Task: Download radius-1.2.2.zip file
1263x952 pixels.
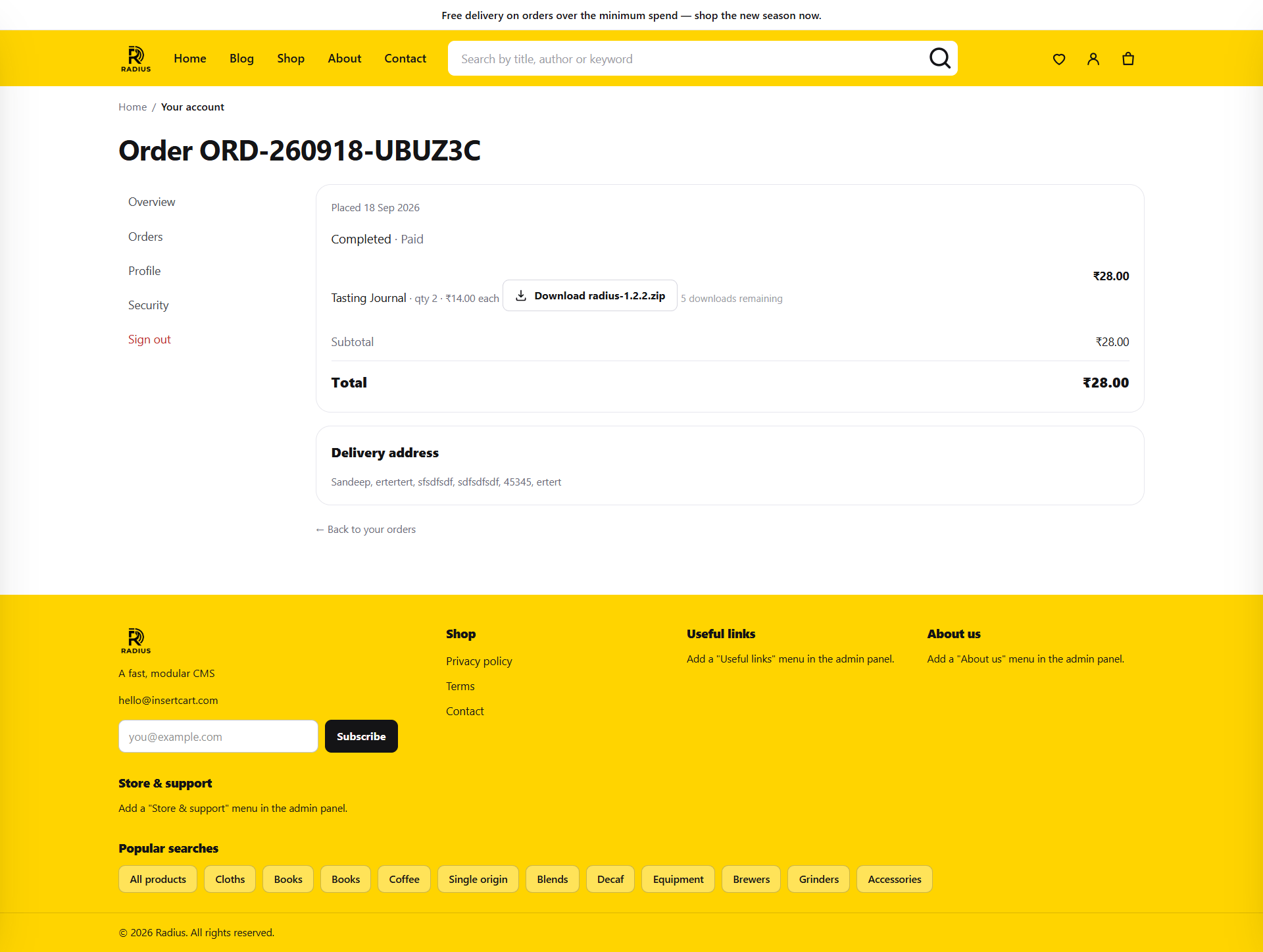Action: (x=589, y=295)
